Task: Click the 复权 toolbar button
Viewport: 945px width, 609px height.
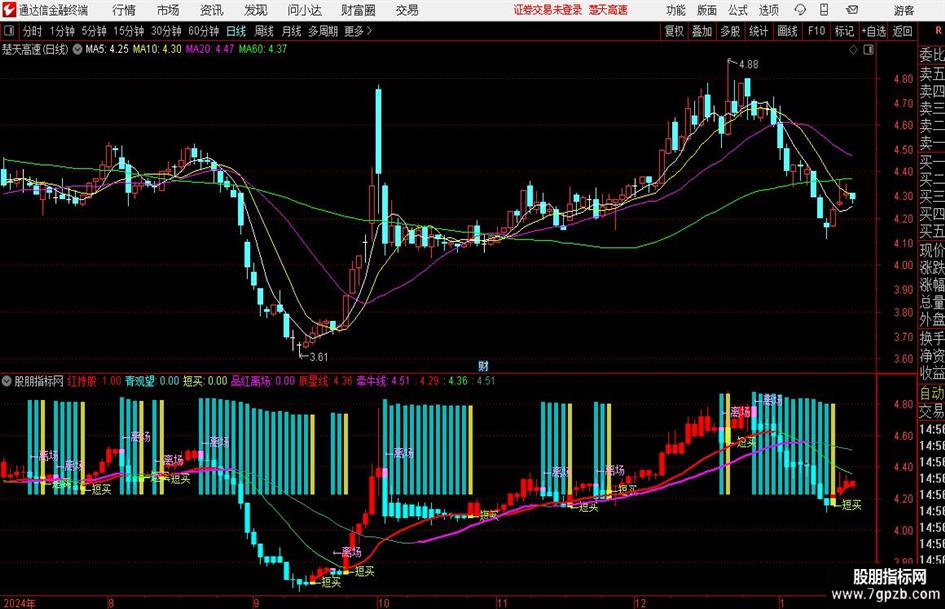Action: click(674, 31)
